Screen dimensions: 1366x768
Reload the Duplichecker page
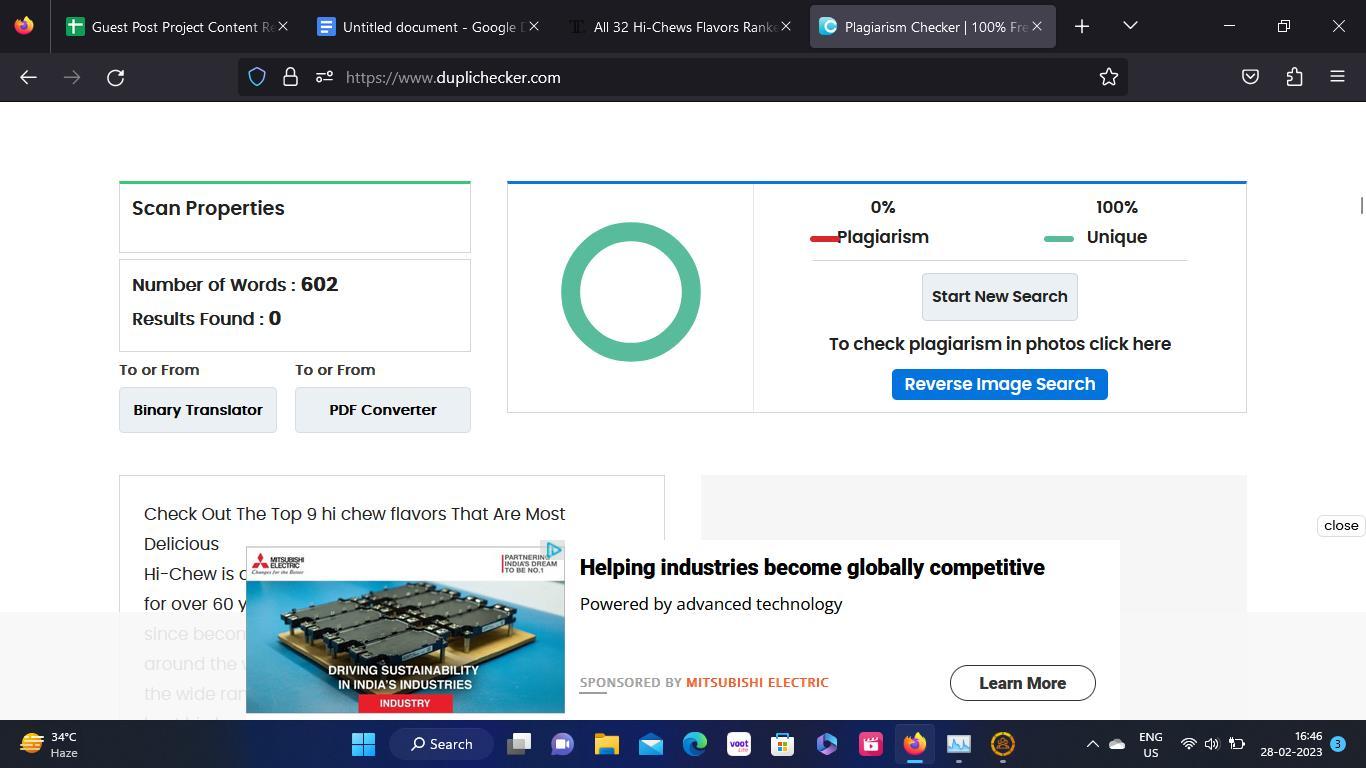coord(116,77)
